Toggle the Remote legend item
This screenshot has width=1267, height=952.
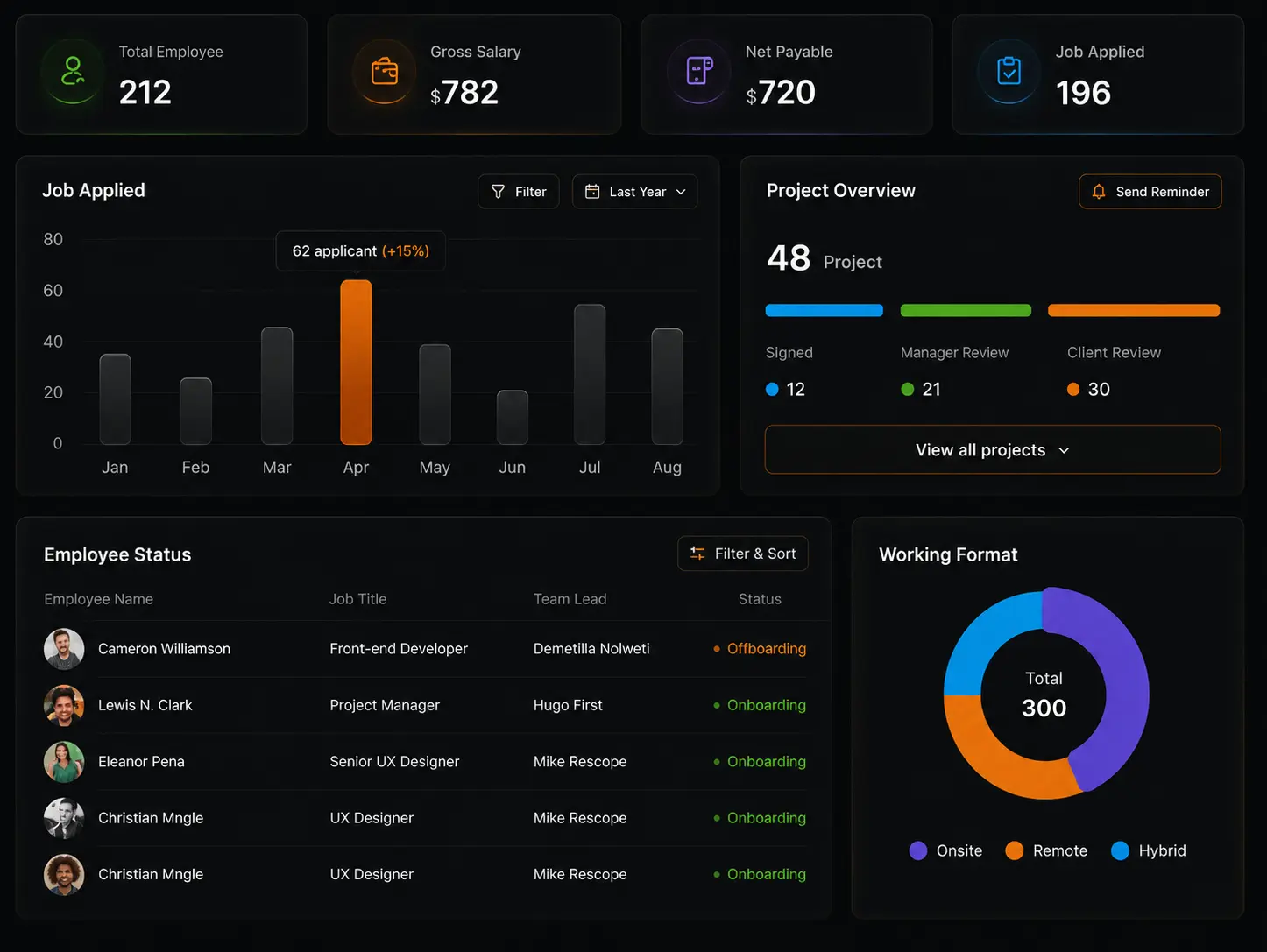tap(1046, 850)
